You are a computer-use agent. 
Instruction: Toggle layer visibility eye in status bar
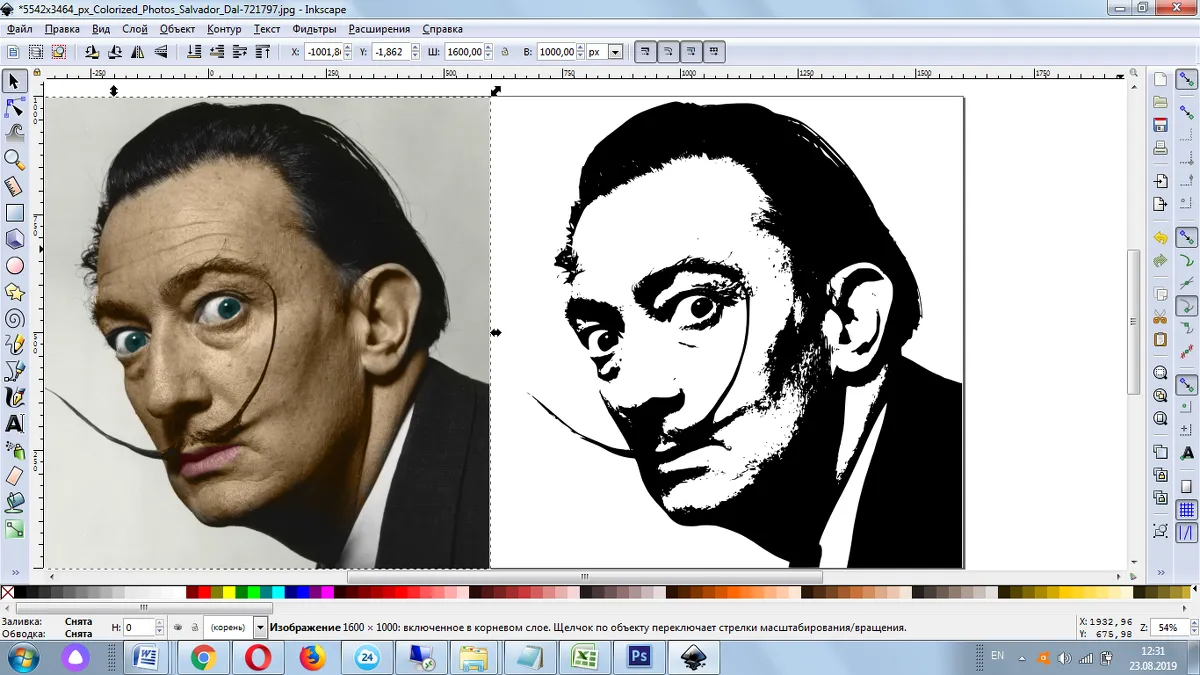click(x=177, y=627)
